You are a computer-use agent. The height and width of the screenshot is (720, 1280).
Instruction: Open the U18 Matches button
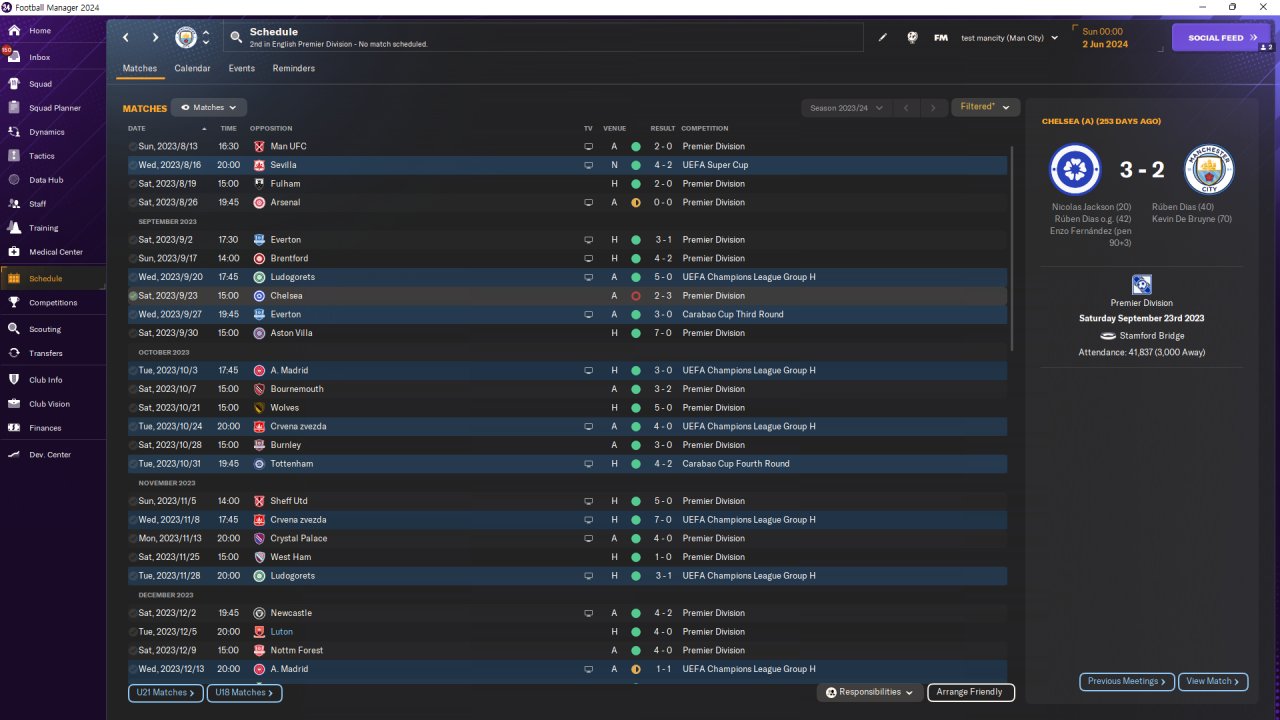click(x=244, y=692)
